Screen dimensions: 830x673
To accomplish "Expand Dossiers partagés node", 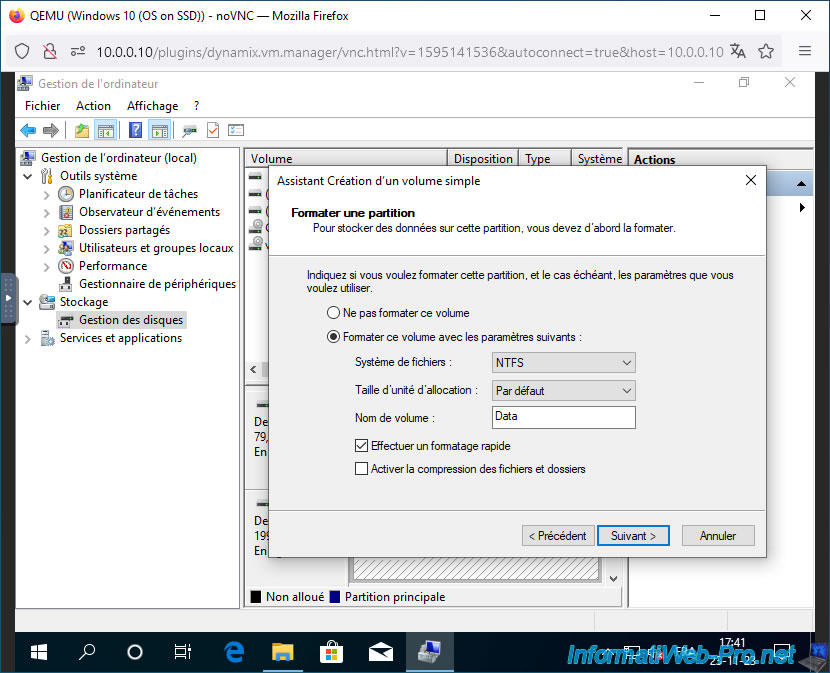I will tap(47, 231).
